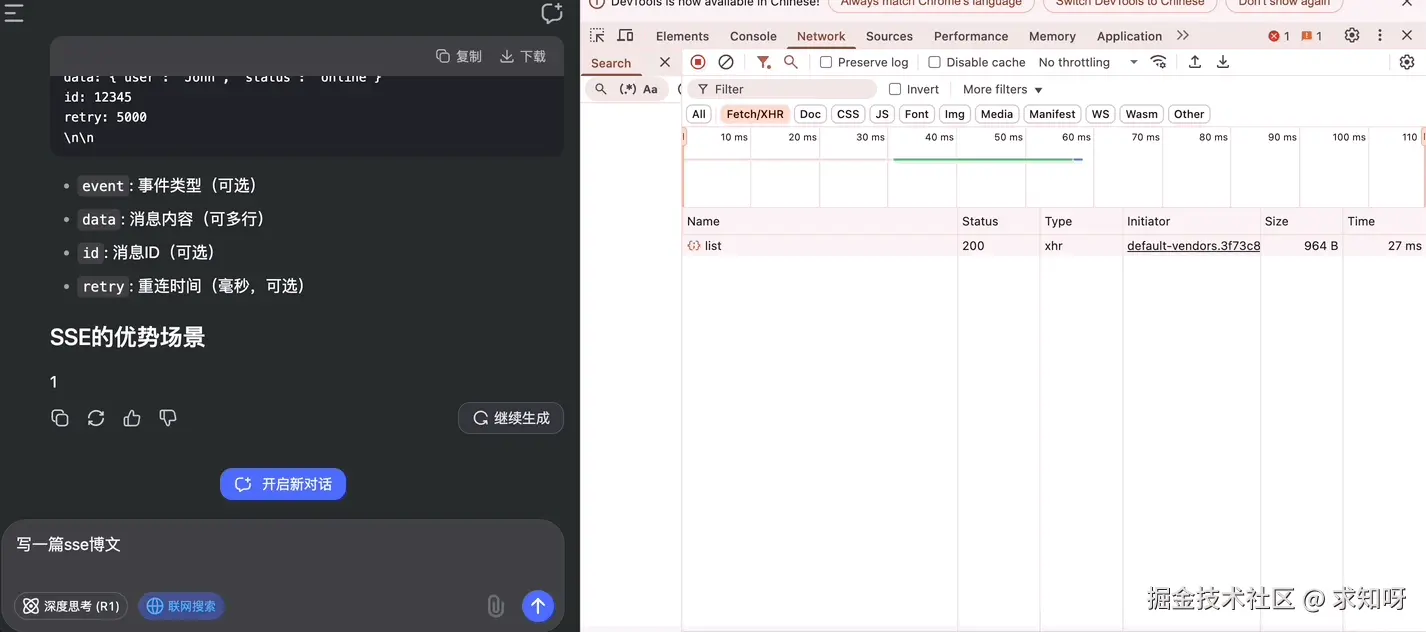Open the No throttling dropdown

(x=1088, y=62)
